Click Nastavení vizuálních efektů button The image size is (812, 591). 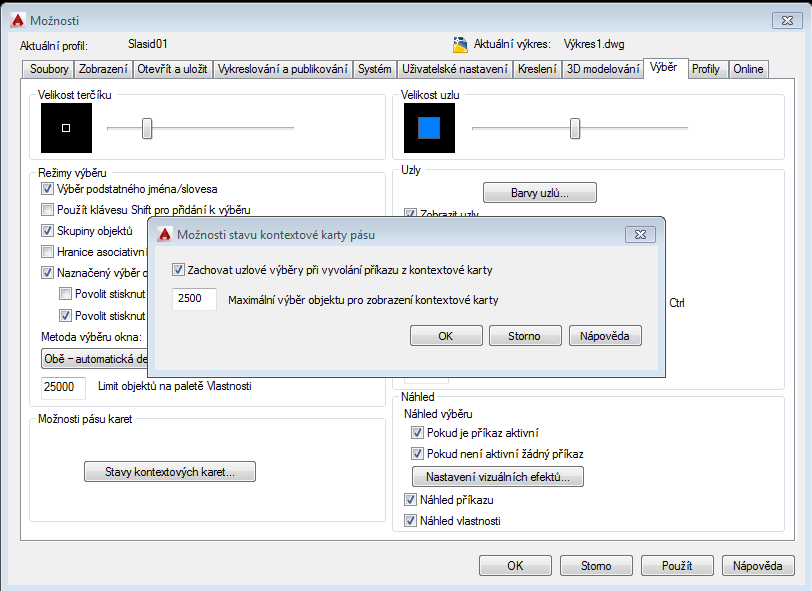[x=497, y=477]
